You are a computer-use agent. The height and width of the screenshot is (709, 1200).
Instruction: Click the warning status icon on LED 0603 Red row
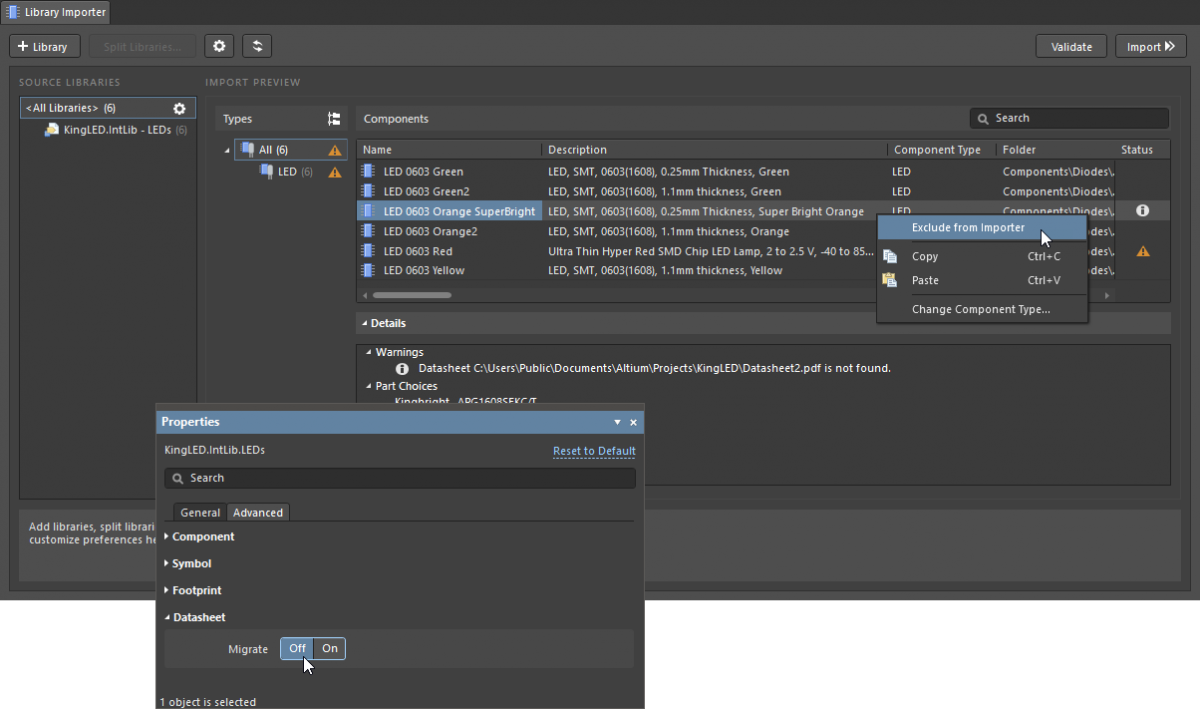tap(1142, 251)
